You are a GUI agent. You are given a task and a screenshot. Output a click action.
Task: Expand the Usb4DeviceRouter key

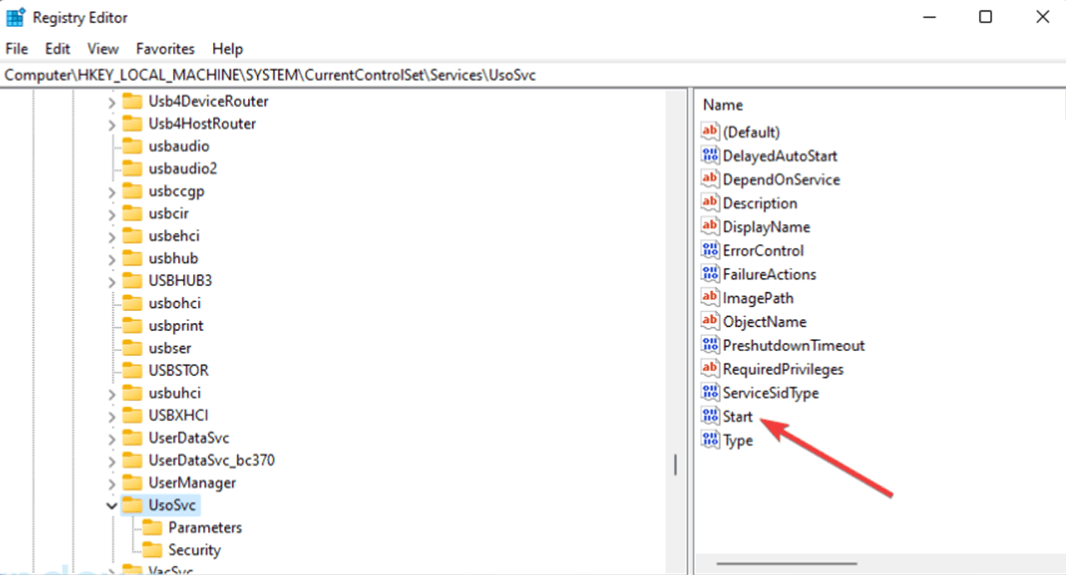[x=111, y=103]
